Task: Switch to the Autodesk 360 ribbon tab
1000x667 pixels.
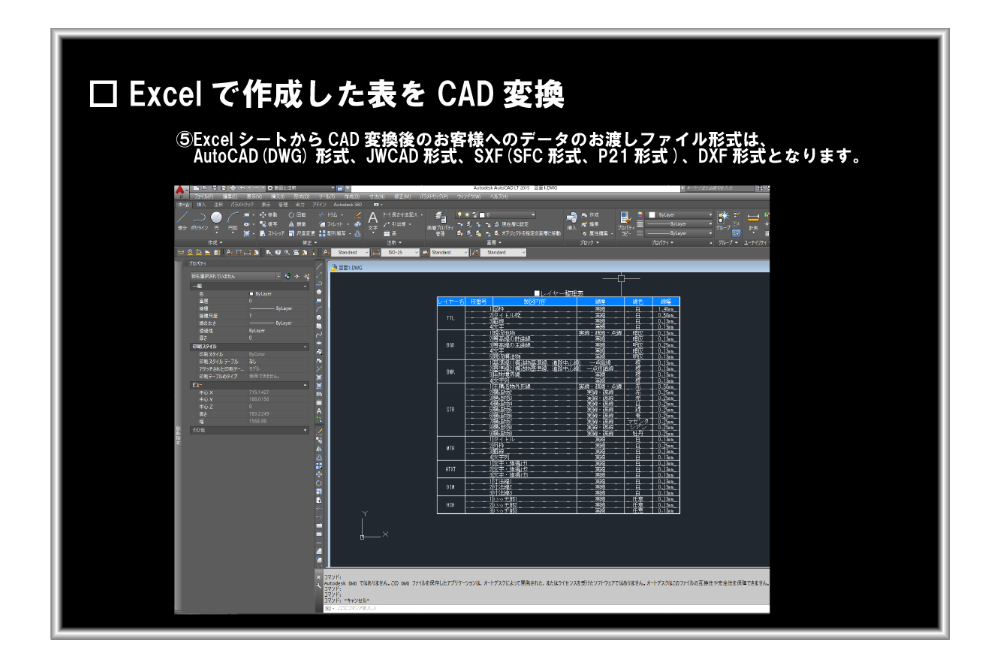Action: click(x=348, y=205)
